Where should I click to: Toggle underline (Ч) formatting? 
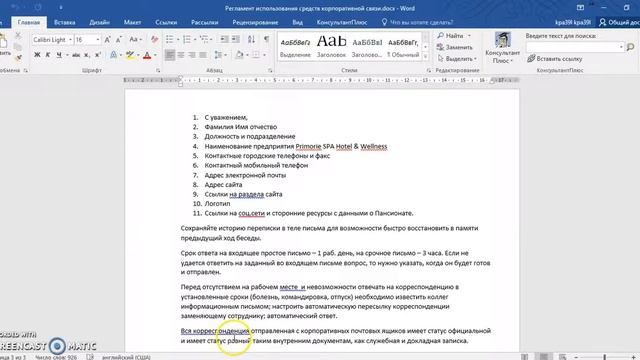(59, 55)
